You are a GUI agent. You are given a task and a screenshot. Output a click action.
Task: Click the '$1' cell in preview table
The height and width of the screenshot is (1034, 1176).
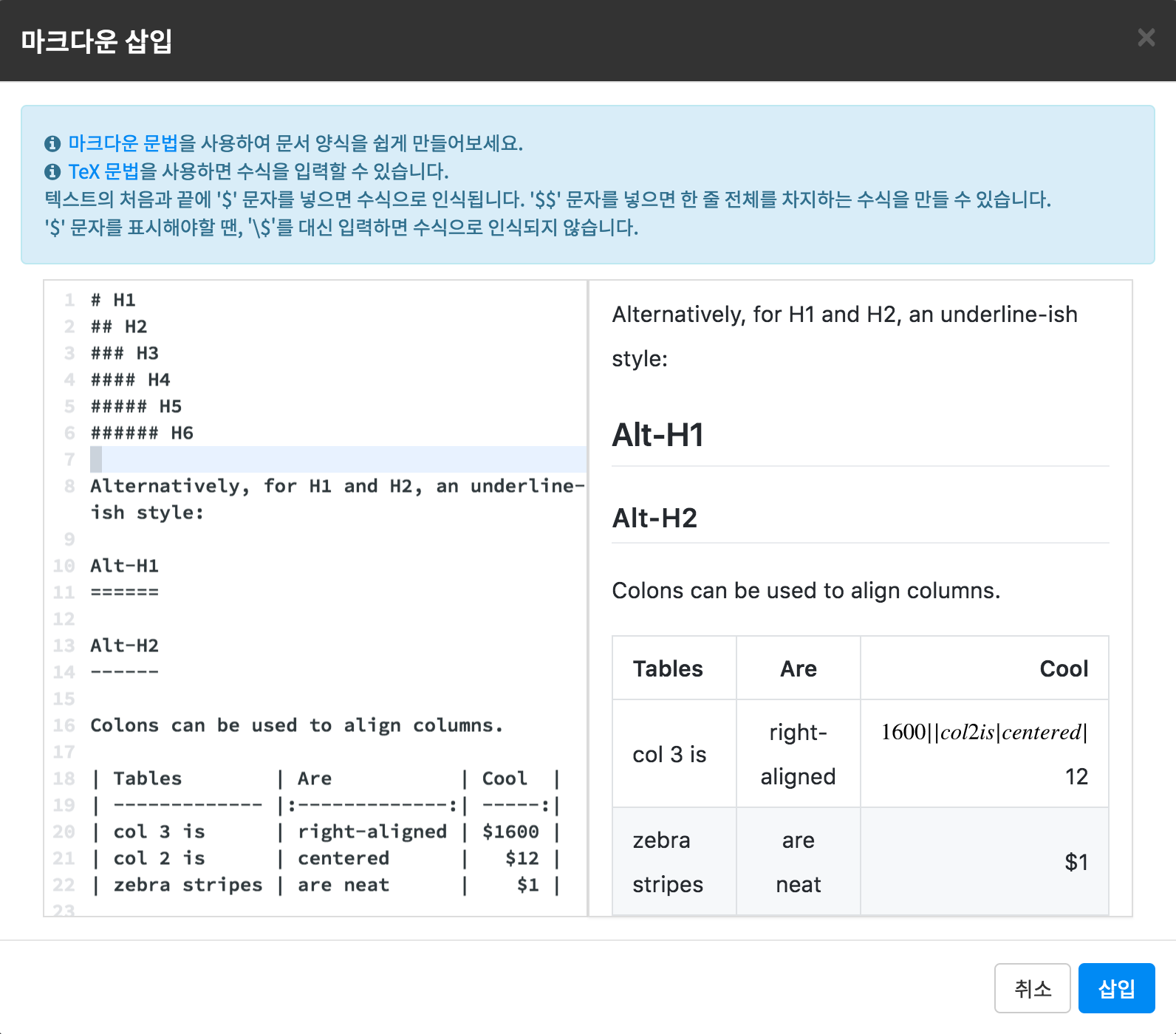tap(1076, 862)
